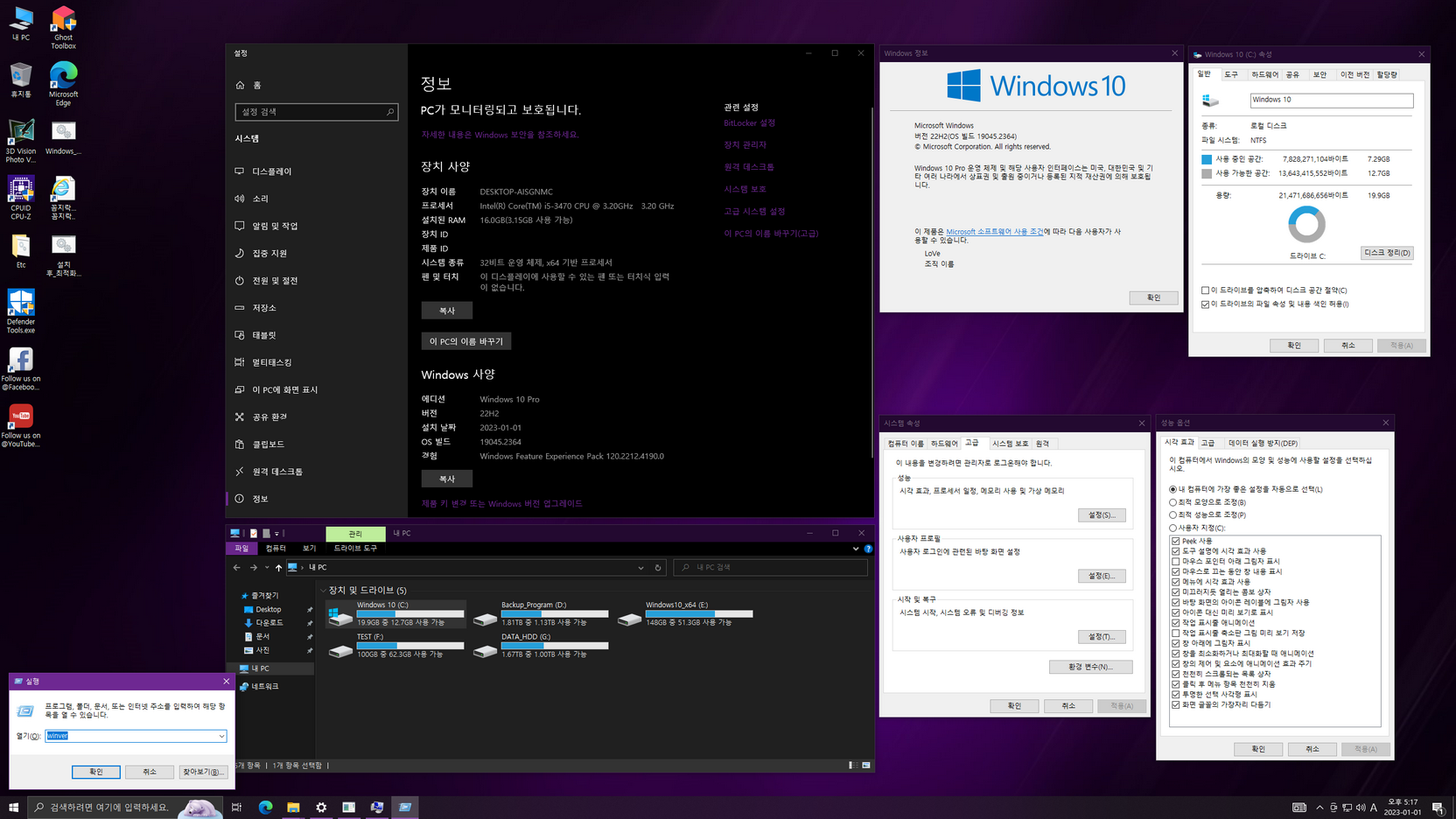Open the Run dialog combo box dropdown

[221, 736]
